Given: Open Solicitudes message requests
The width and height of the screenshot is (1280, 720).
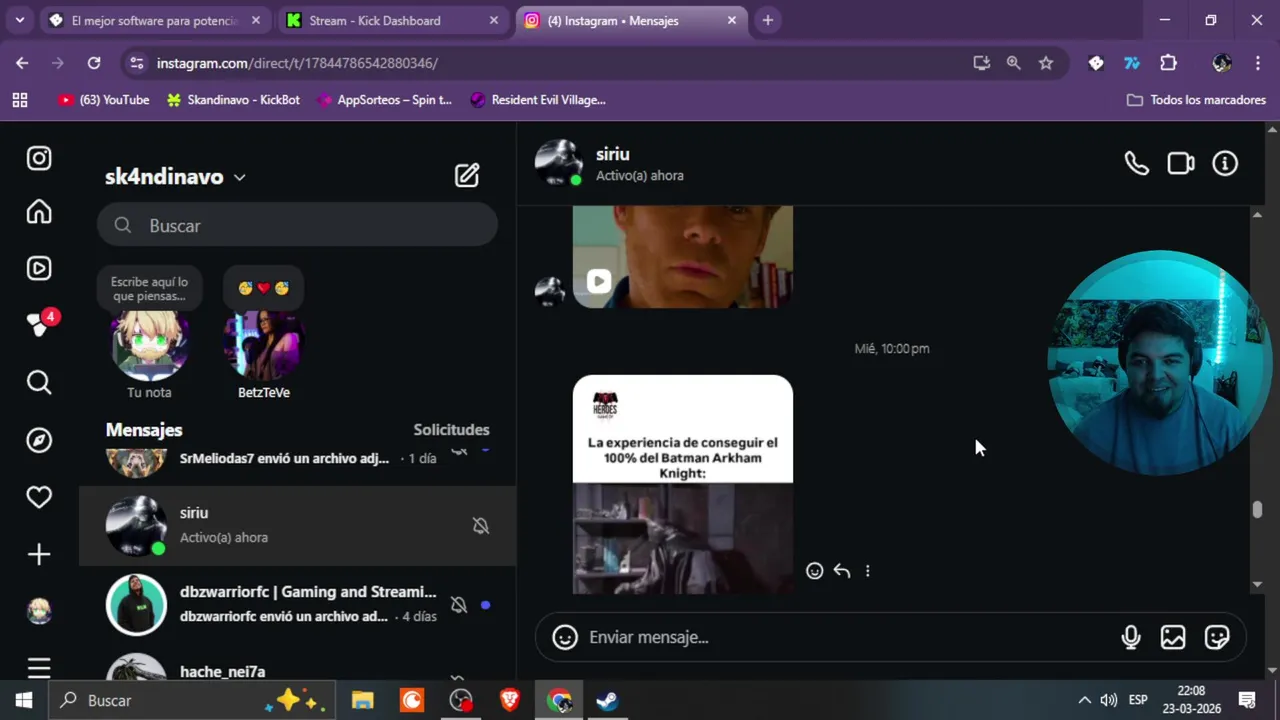Looking at the screenshot, I should pyautogui.click(x=452, y=430).
